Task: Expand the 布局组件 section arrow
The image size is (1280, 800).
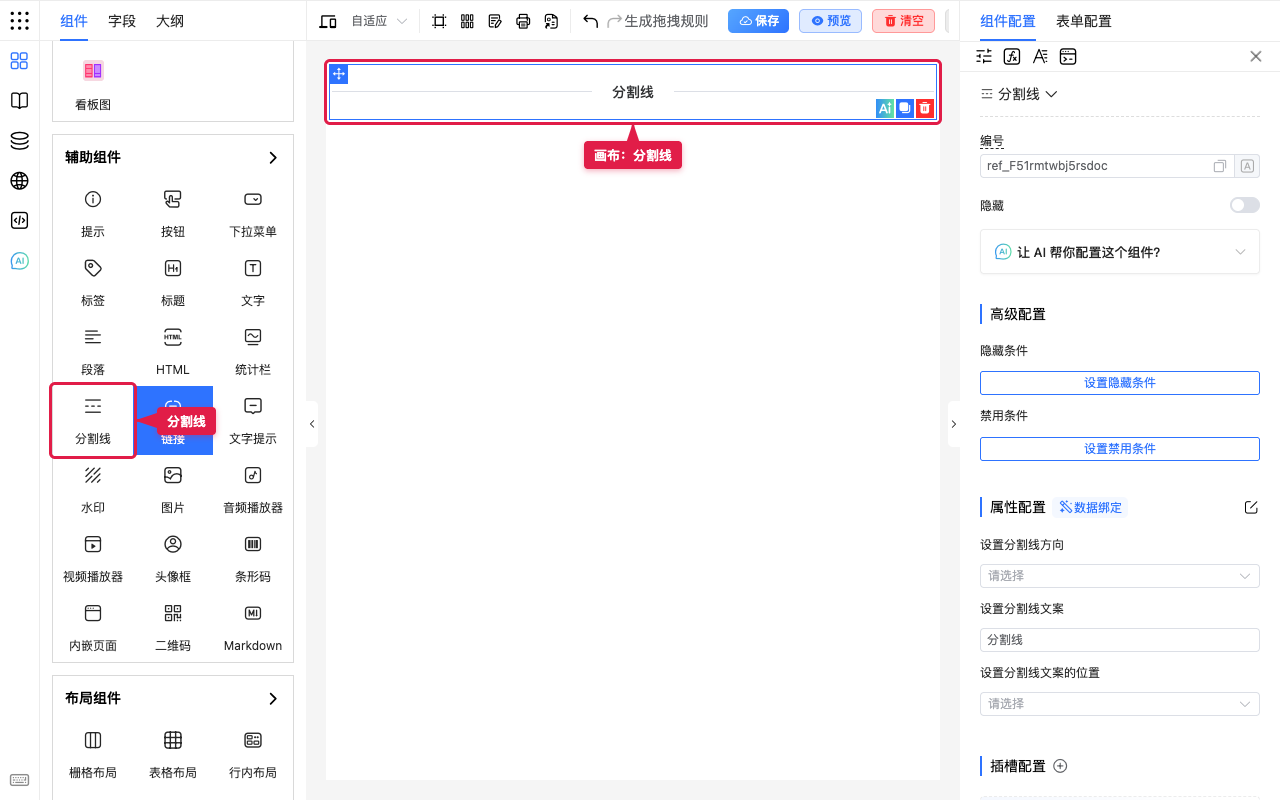Action: coord(273,698)
